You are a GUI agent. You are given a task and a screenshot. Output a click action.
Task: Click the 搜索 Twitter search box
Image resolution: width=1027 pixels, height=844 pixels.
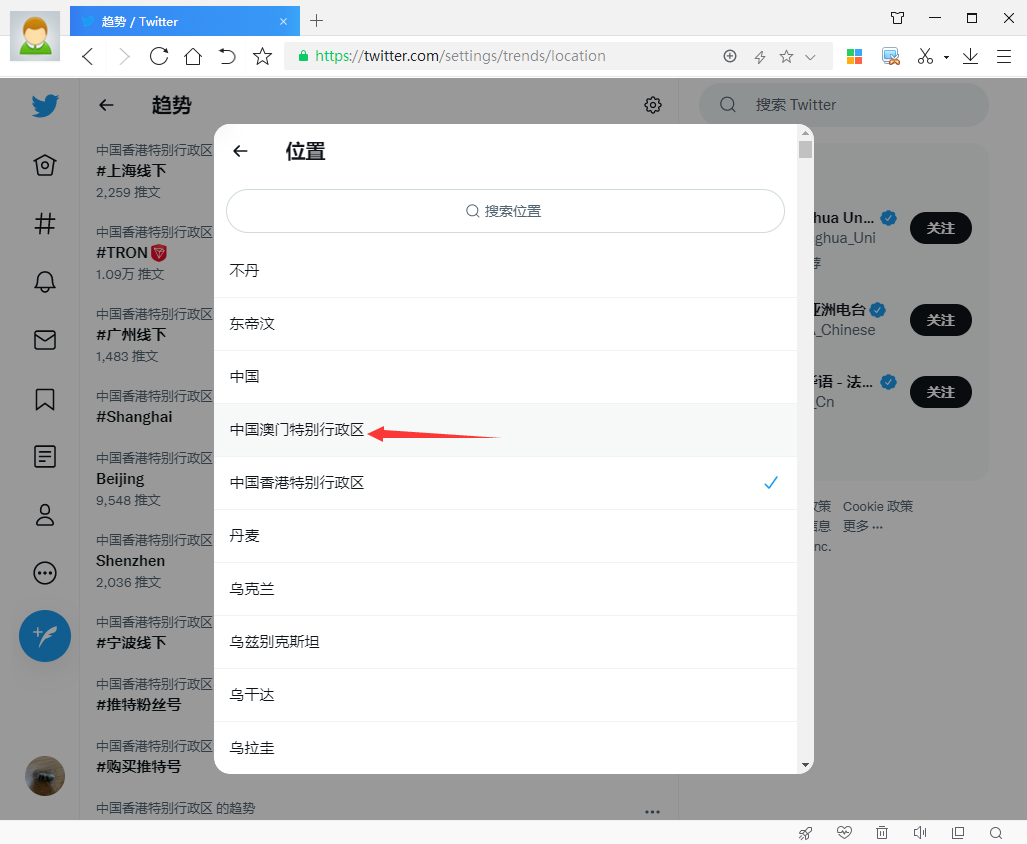844,105
